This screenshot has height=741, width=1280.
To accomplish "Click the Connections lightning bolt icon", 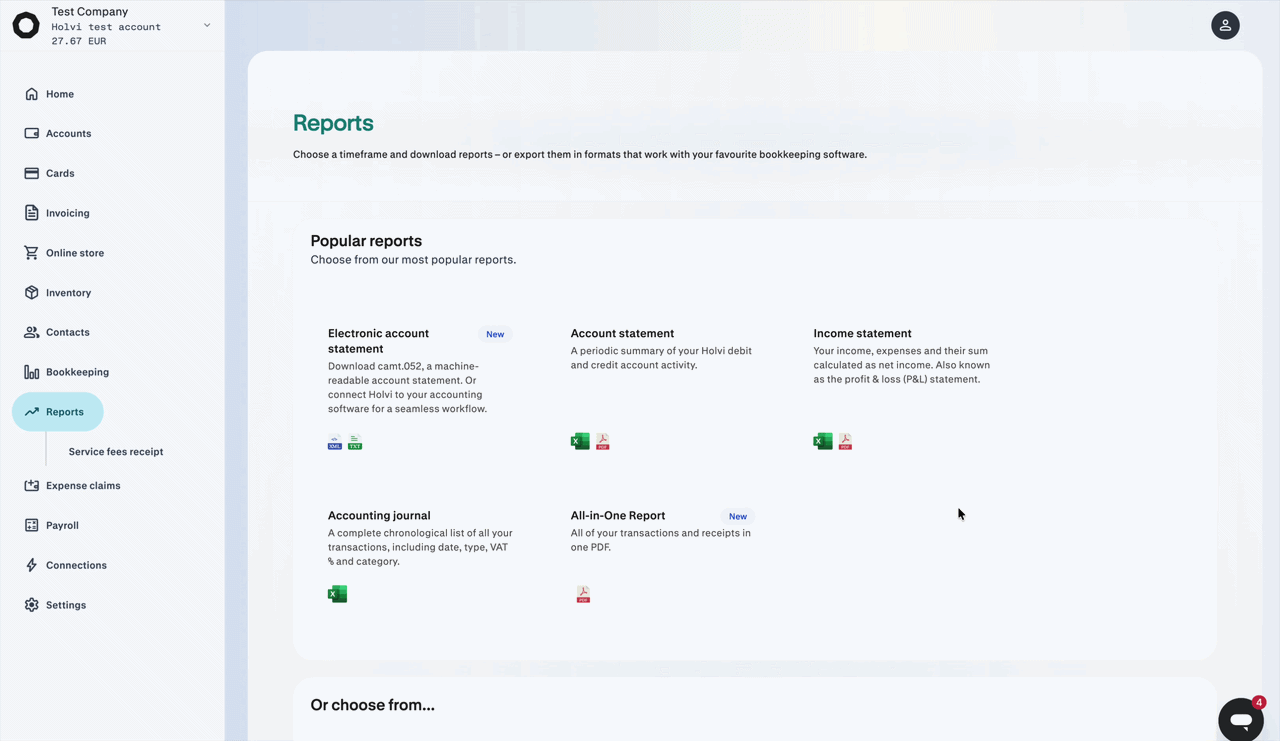I will tap(32, 565).
